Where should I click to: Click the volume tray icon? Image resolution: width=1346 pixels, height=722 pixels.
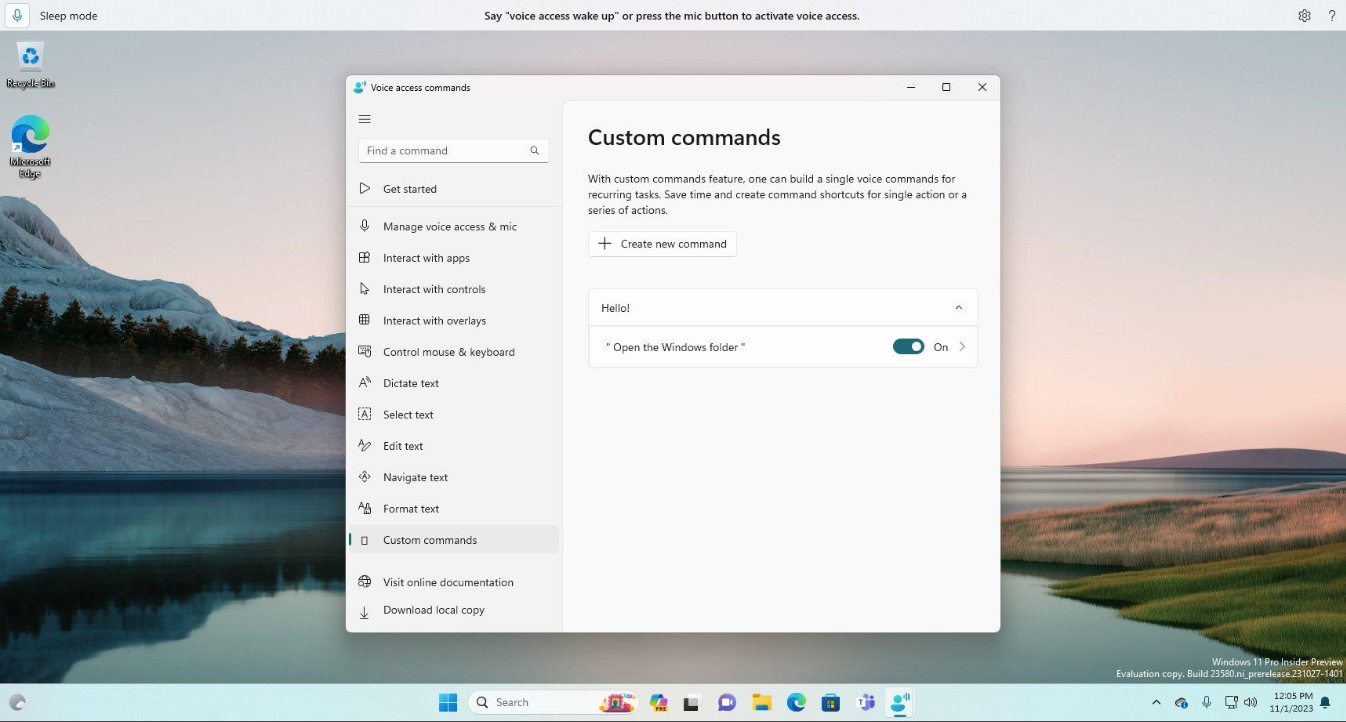coord(1251,703)
